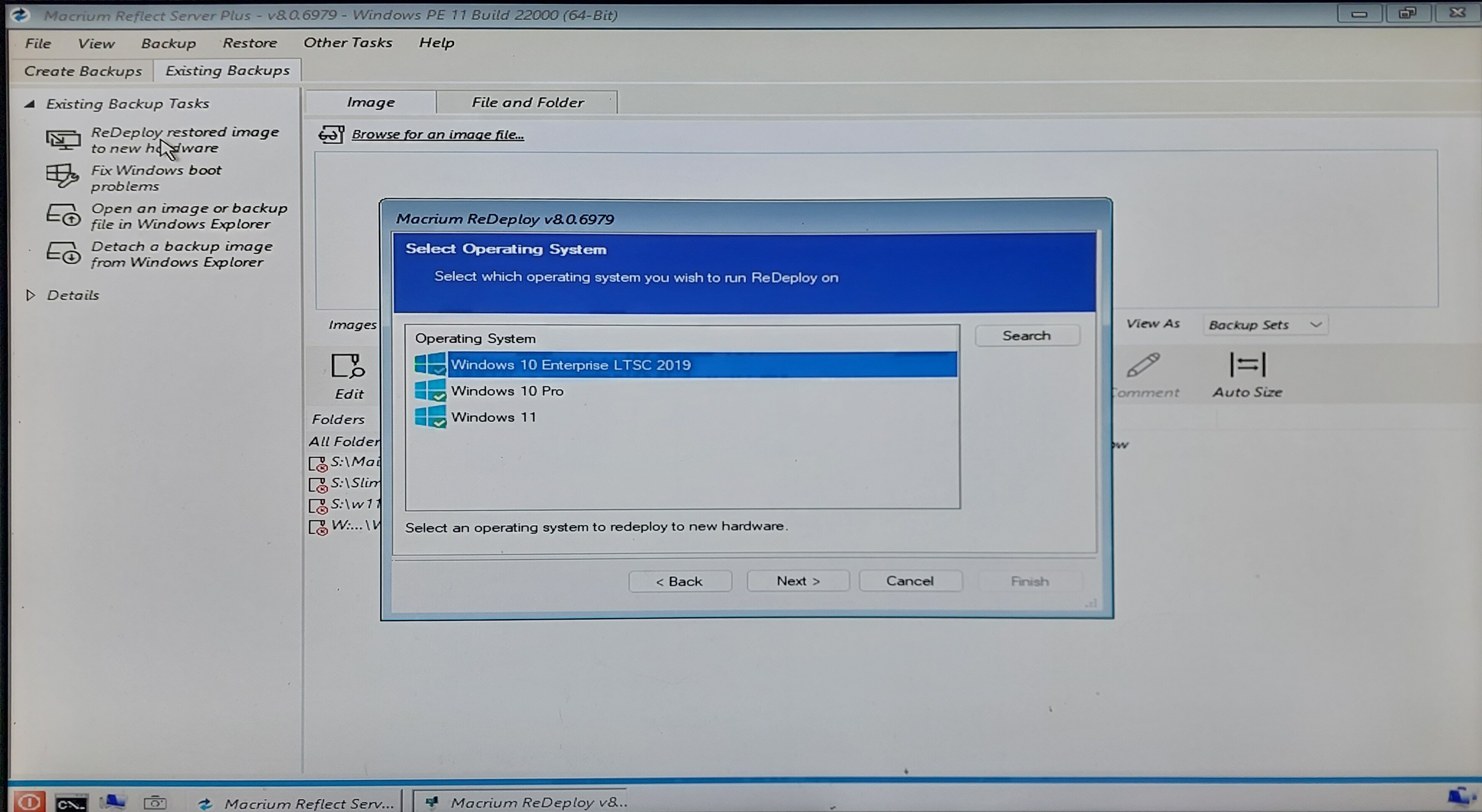Image resolution: width=1482 pixels, height=812 pixels.
Task: Click the Fix Windows boot problems icon
Action: tap(62, 176)
